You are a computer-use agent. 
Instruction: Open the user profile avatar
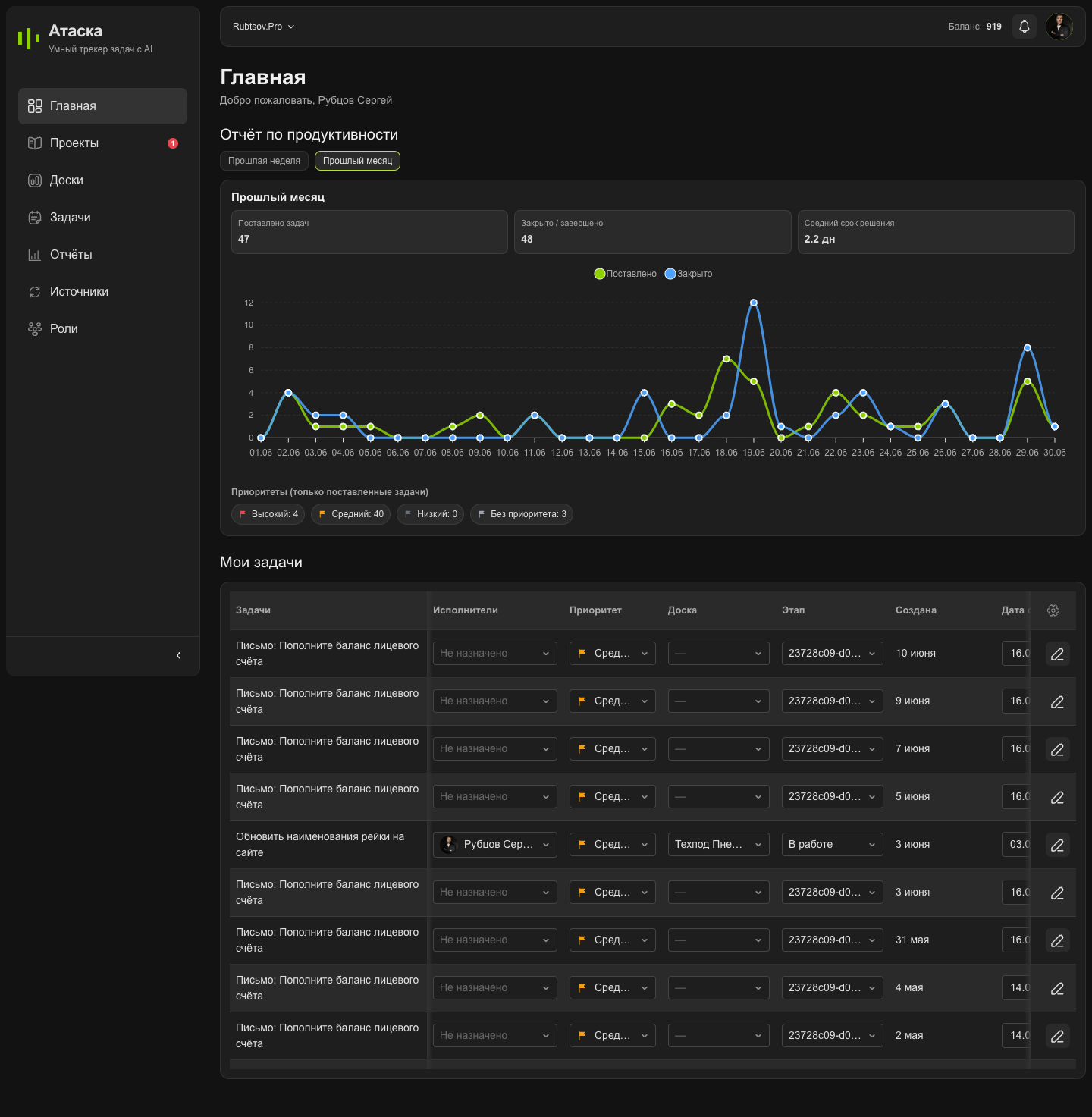(x=1059, y=27)
